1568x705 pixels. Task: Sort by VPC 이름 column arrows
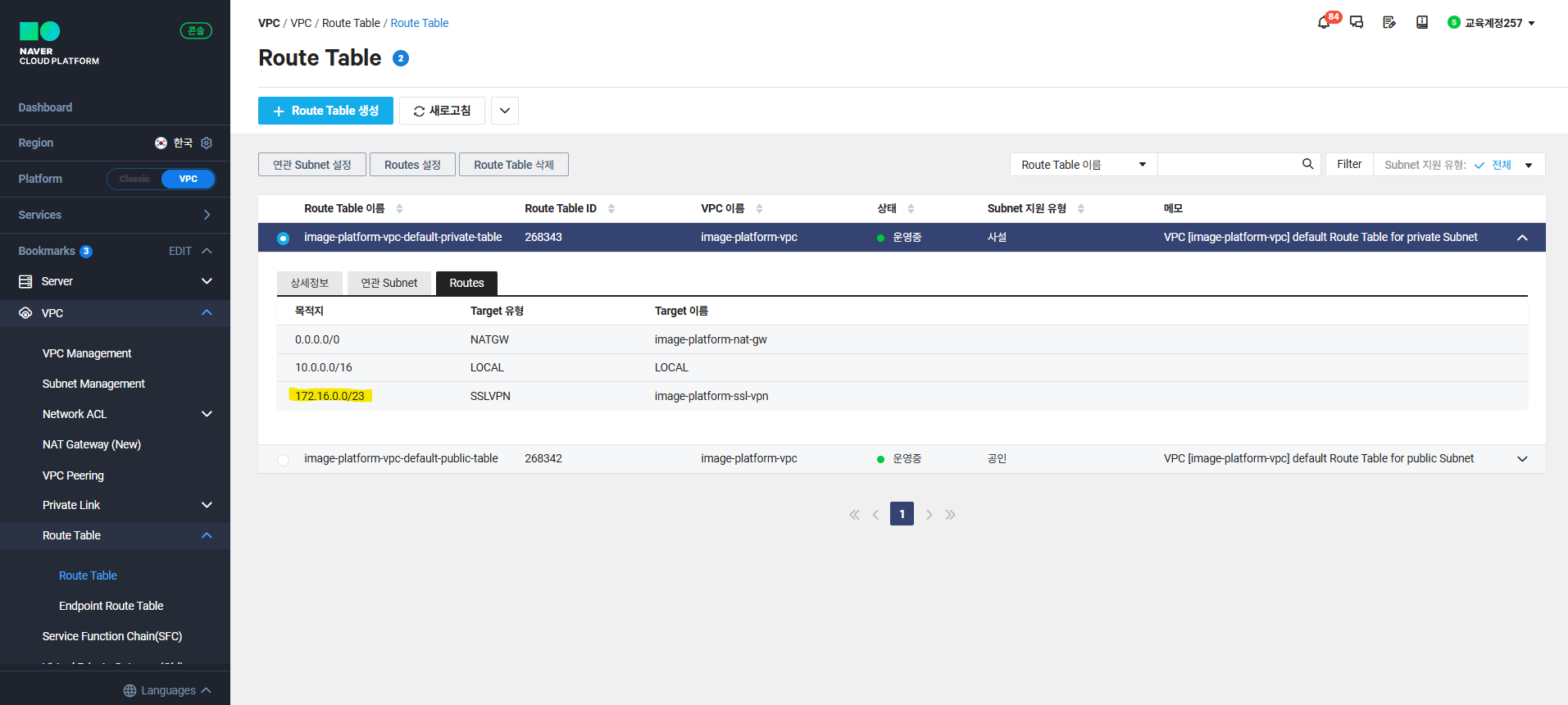tap(759, 208)
